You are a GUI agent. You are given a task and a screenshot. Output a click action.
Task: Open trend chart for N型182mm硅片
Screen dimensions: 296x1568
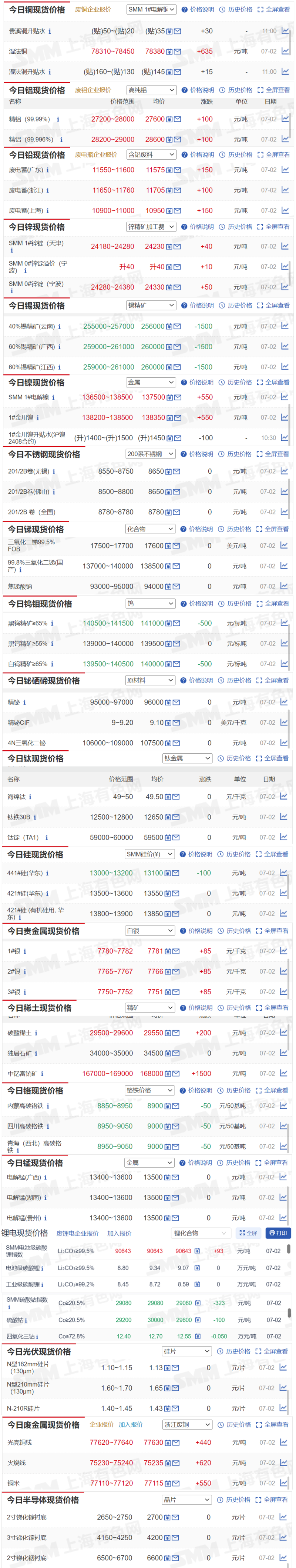(x=283, y=1367)
